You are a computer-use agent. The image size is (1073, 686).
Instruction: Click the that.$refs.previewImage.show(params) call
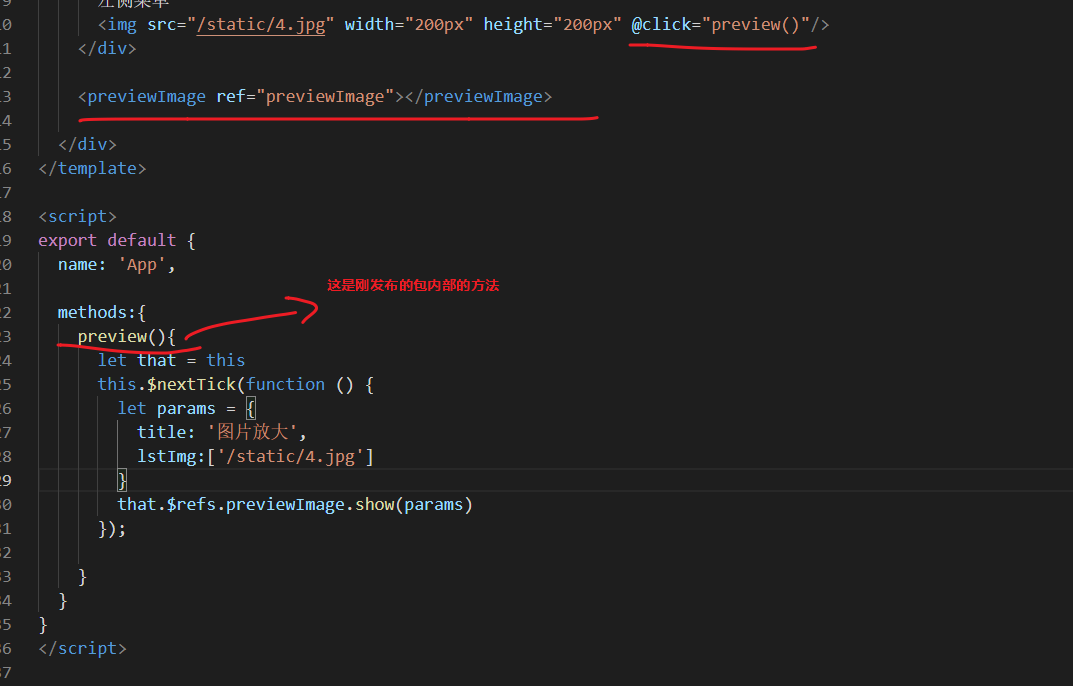point(295,505)
